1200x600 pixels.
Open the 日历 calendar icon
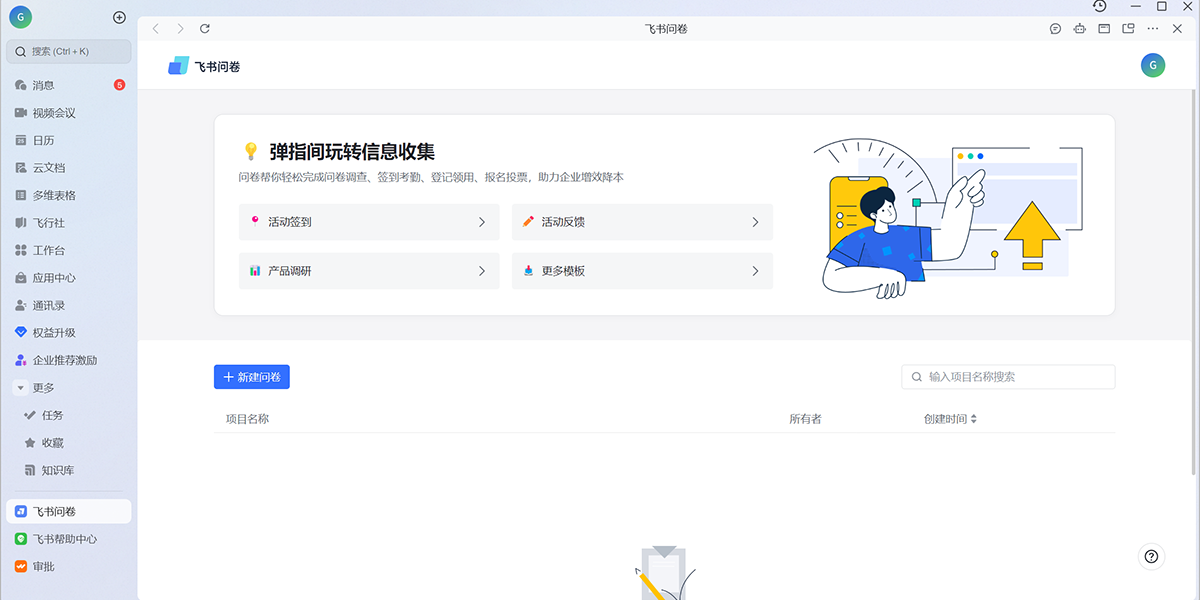point(40,140)
